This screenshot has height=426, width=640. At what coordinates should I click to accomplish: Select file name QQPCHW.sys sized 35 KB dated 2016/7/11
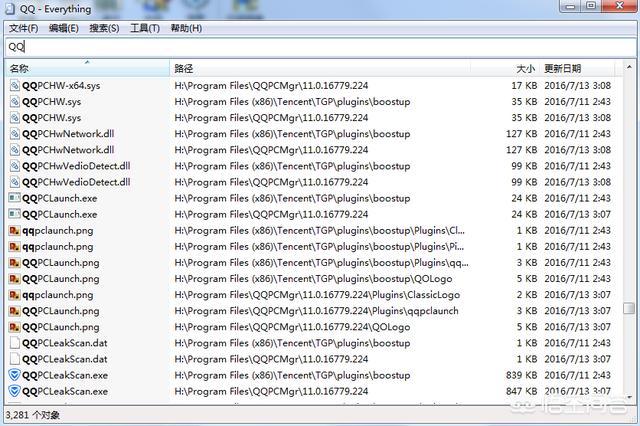(x=51, y=102)
